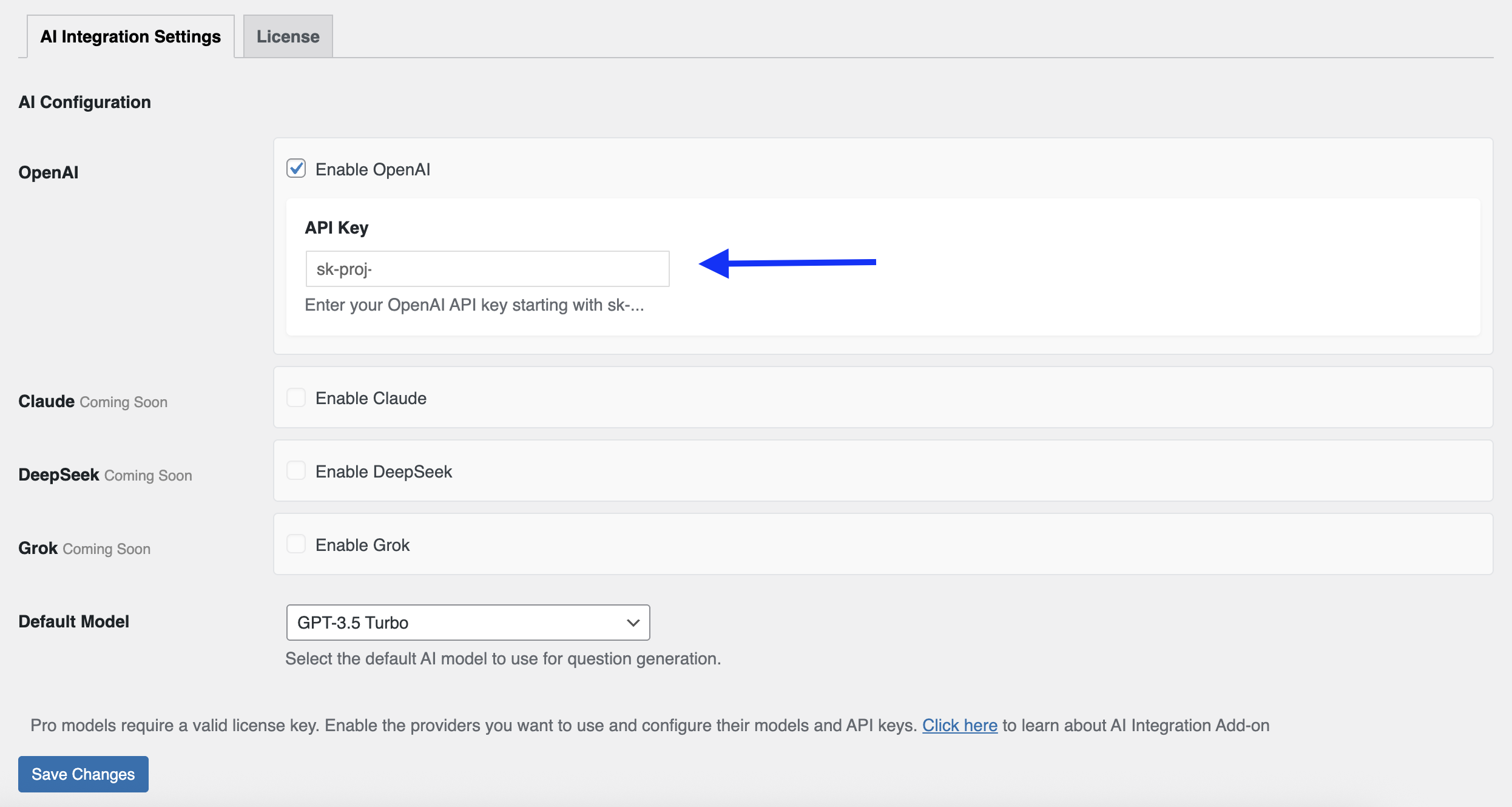
Task: Tick the Enable Grok checkbox
Action: (296, 544)
